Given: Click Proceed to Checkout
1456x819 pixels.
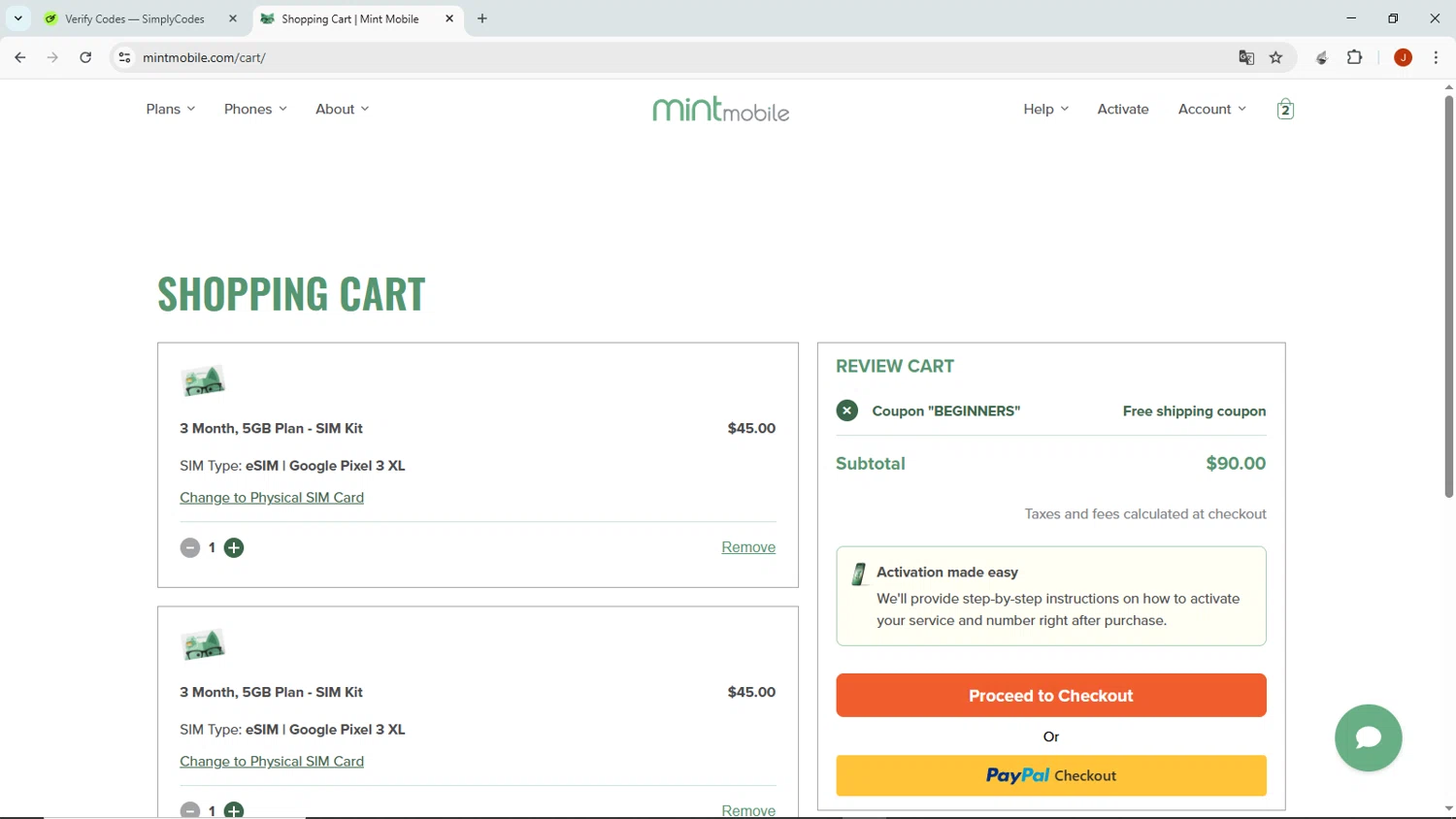Looking at the screenshot, I should pyautogui.click(x=1051, y=696).
